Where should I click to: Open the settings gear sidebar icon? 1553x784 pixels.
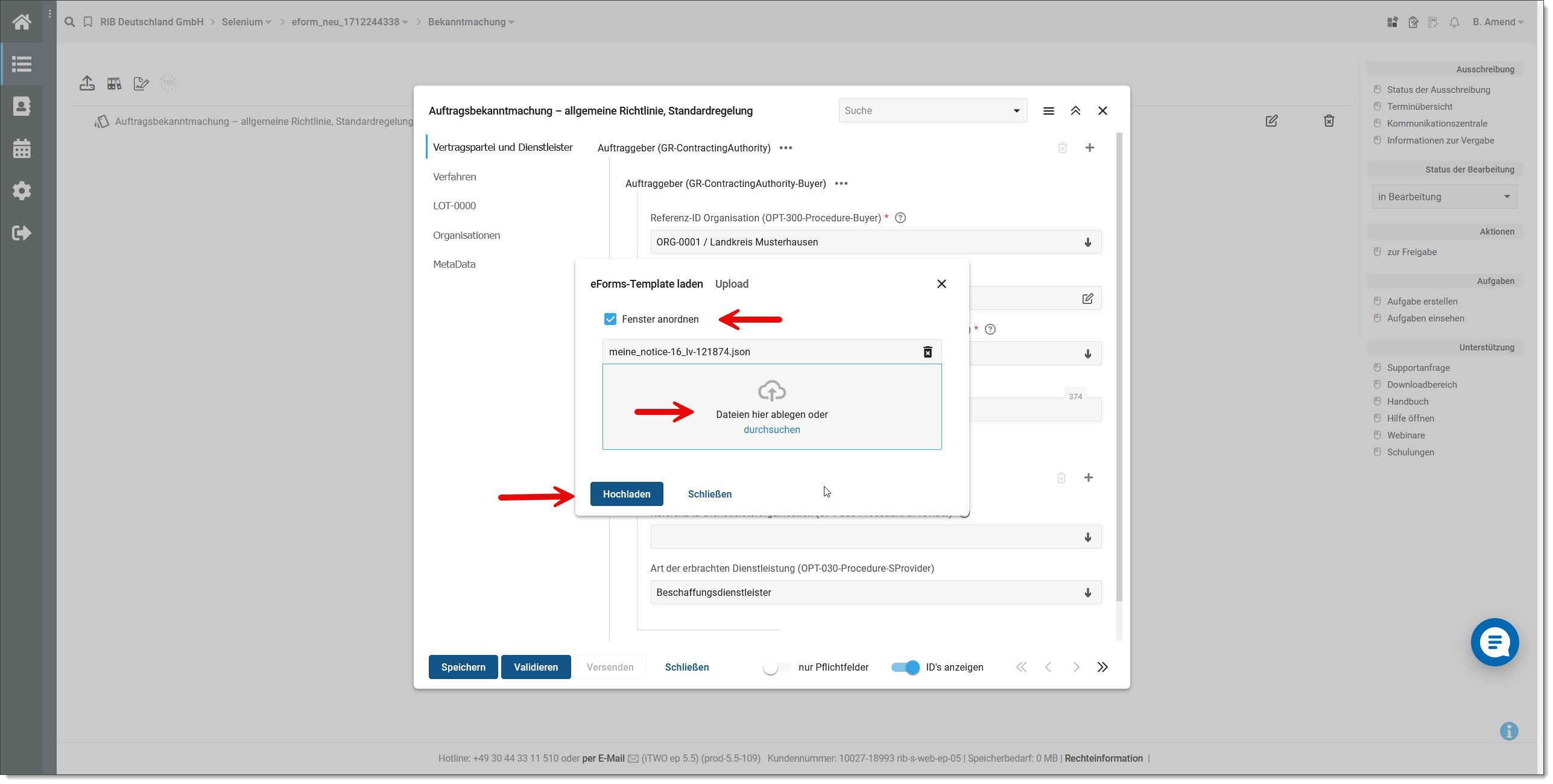coord(22,191)
